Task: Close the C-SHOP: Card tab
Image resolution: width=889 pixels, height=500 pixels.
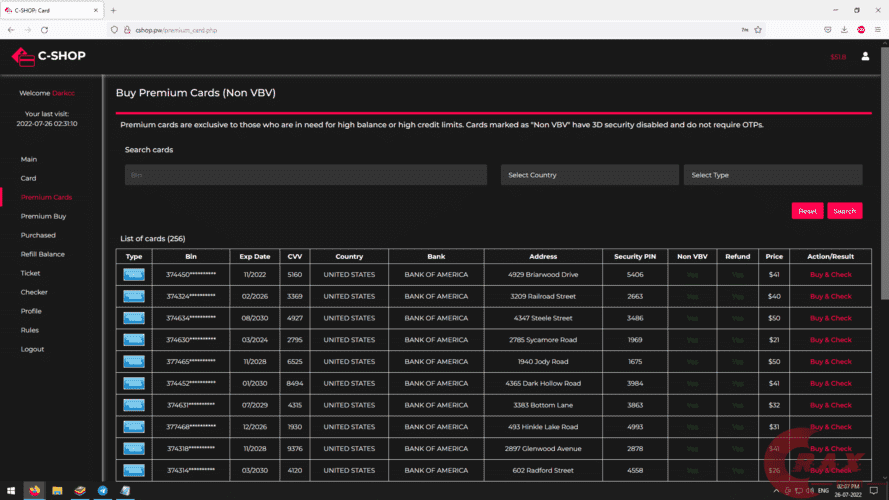Action: 95,10
